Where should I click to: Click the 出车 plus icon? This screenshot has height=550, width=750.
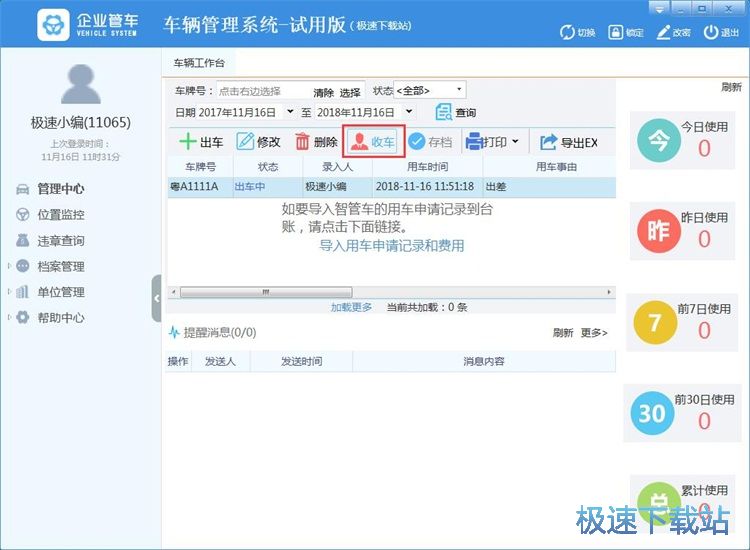tap(188, 142)
